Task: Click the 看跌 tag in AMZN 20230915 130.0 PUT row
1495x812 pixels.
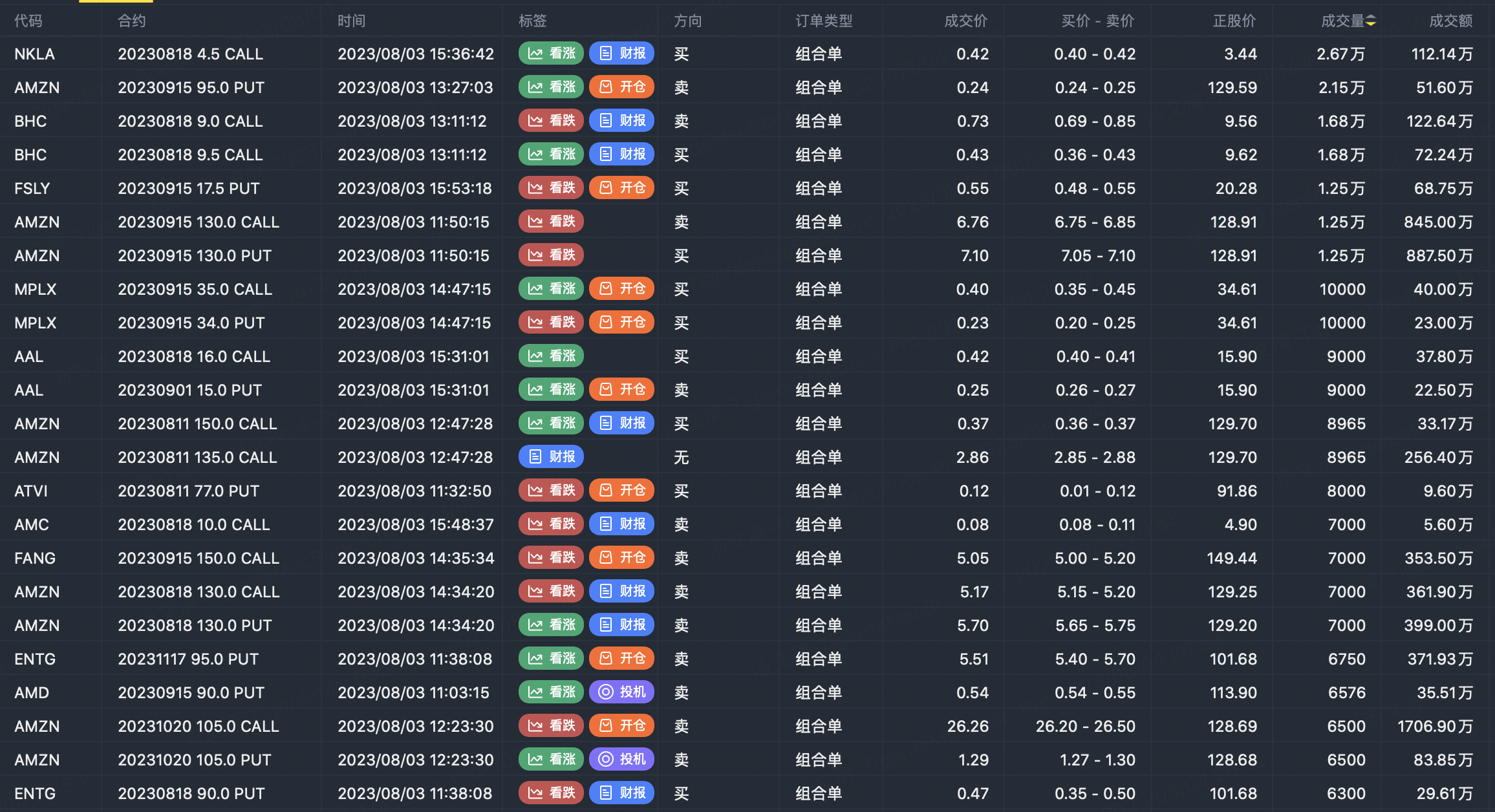Action: (551, 255)
